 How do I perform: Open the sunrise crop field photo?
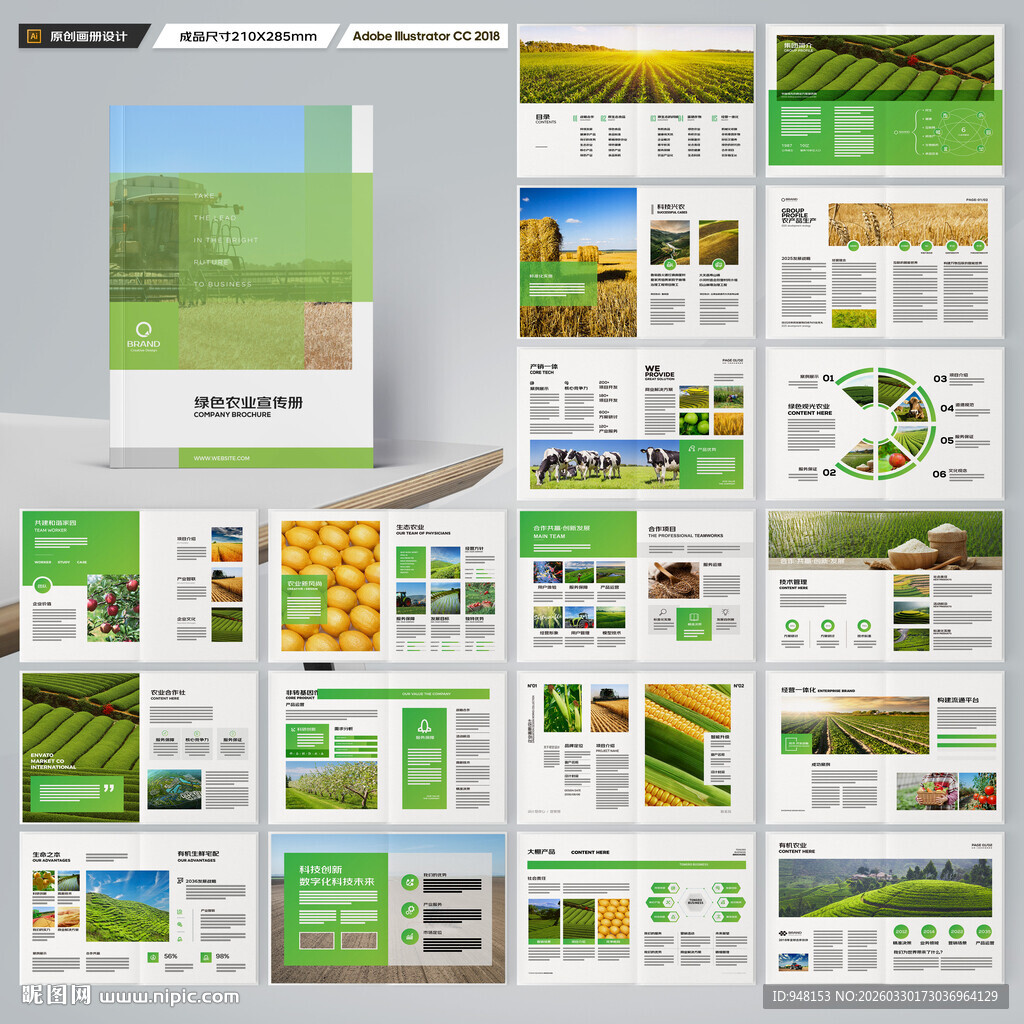point(636,64)
